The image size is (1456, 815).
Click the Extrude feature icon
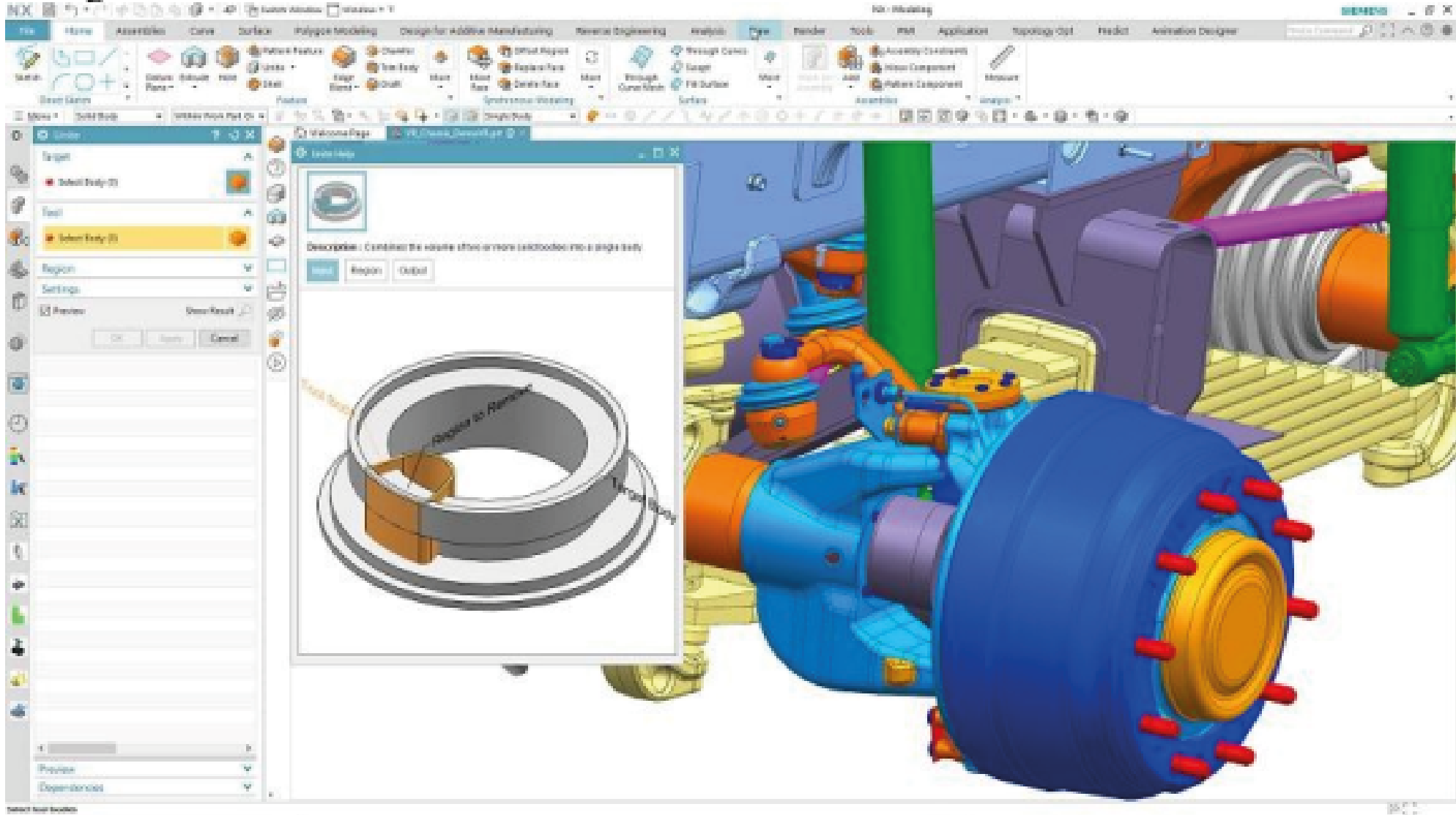point(193,59)
